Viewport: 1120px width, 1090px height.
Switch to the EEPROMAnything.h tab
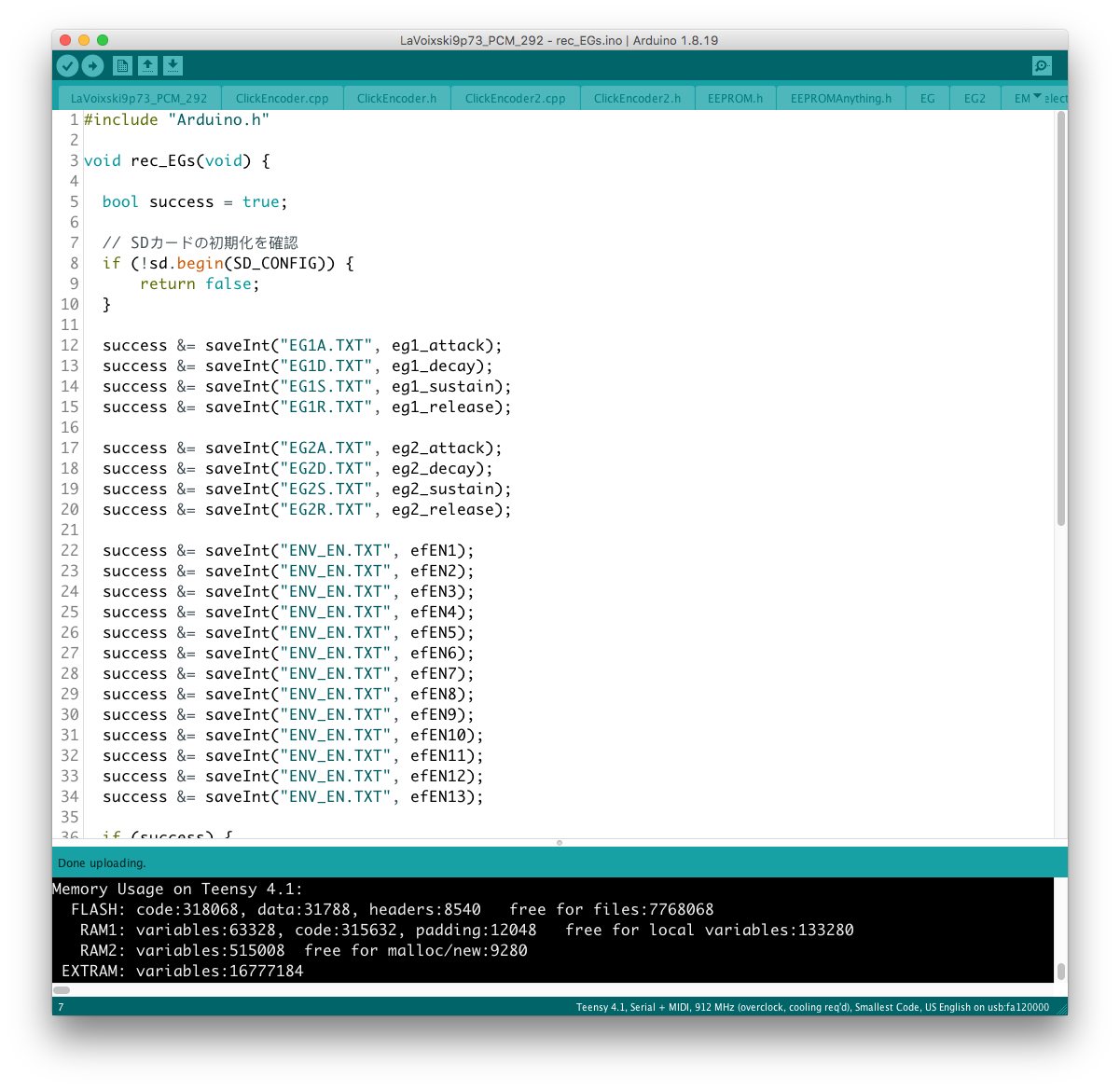point(840,98)
